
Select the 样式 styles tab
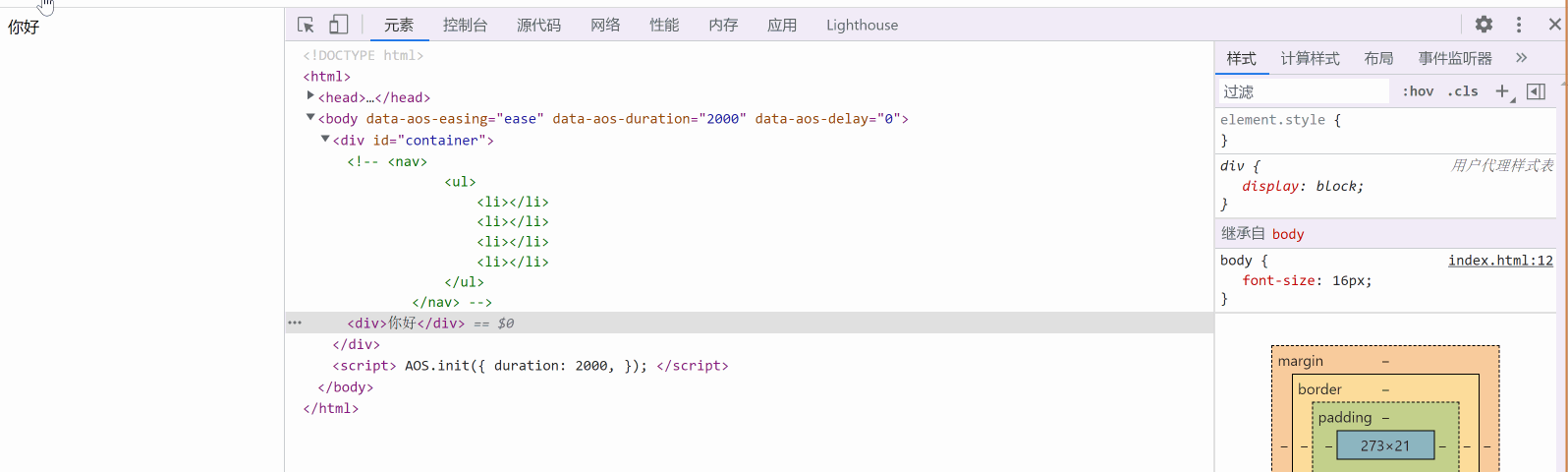pos(1241,58)
